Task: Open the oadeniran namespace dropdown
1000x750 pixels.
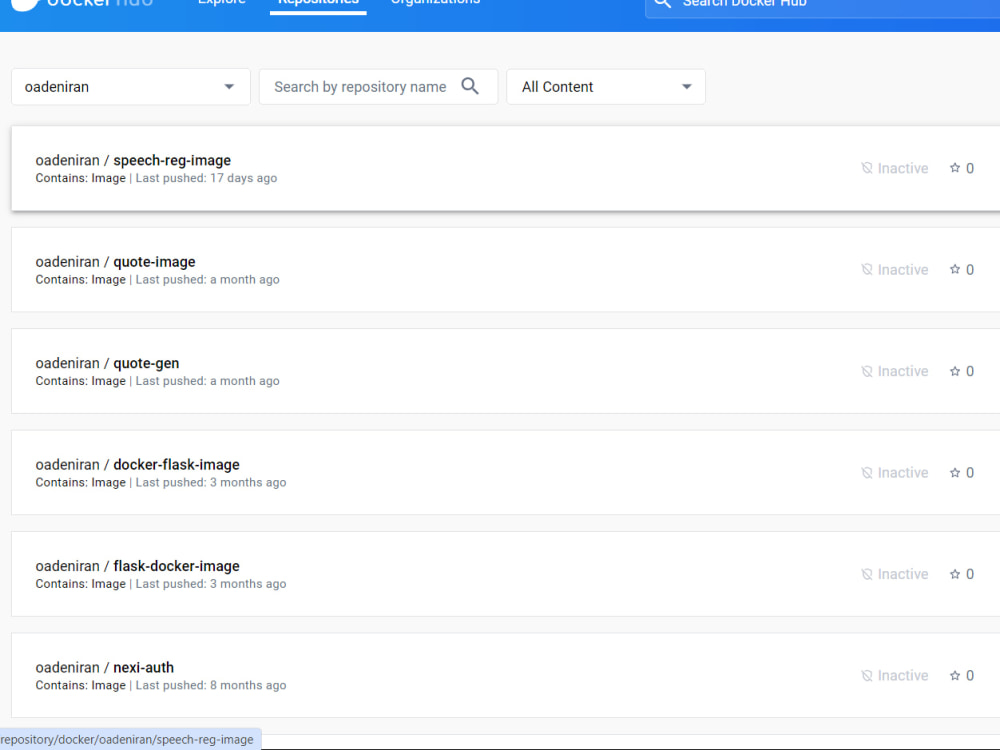Action: (x=131, y=87)
